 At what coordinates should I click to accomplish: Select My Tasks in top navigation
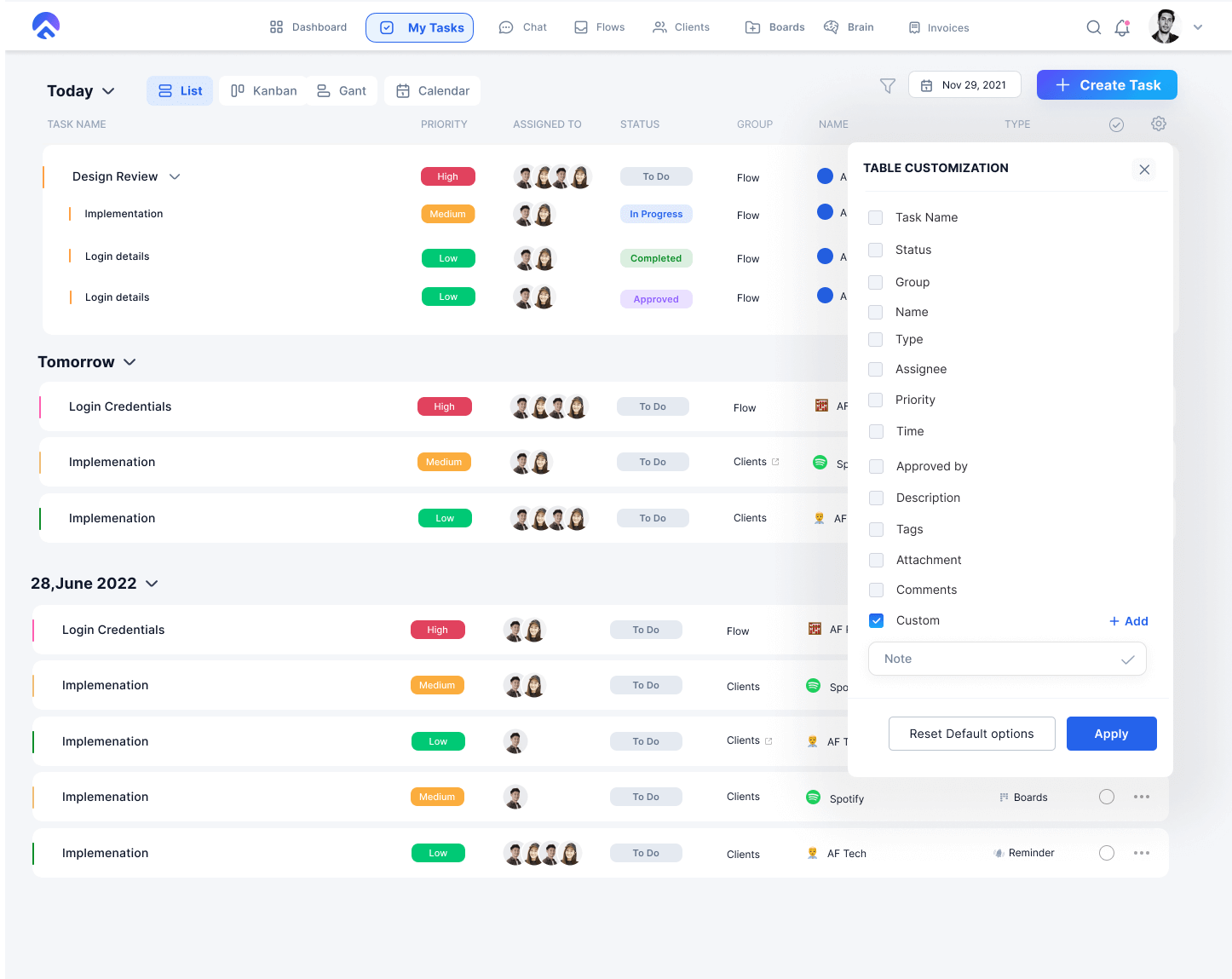point(420,27)
